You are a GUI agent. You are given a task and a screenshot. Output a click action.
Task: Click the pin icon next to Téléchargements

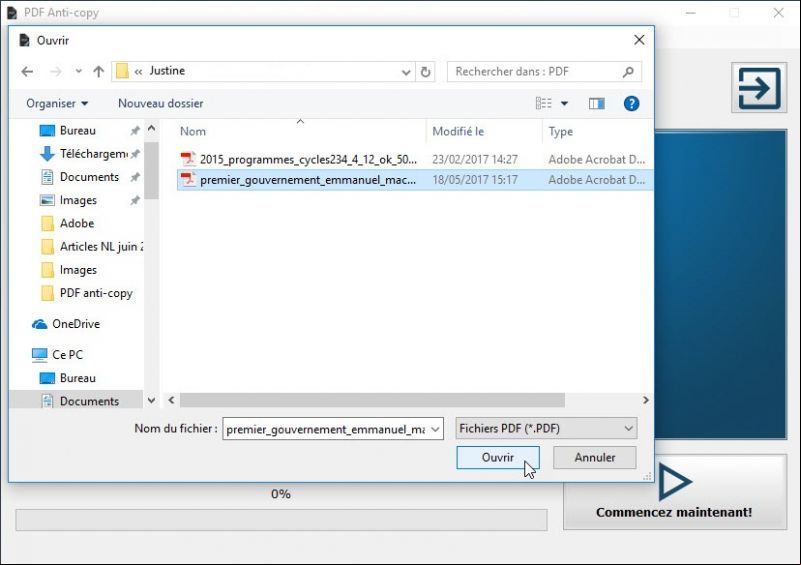135,154
